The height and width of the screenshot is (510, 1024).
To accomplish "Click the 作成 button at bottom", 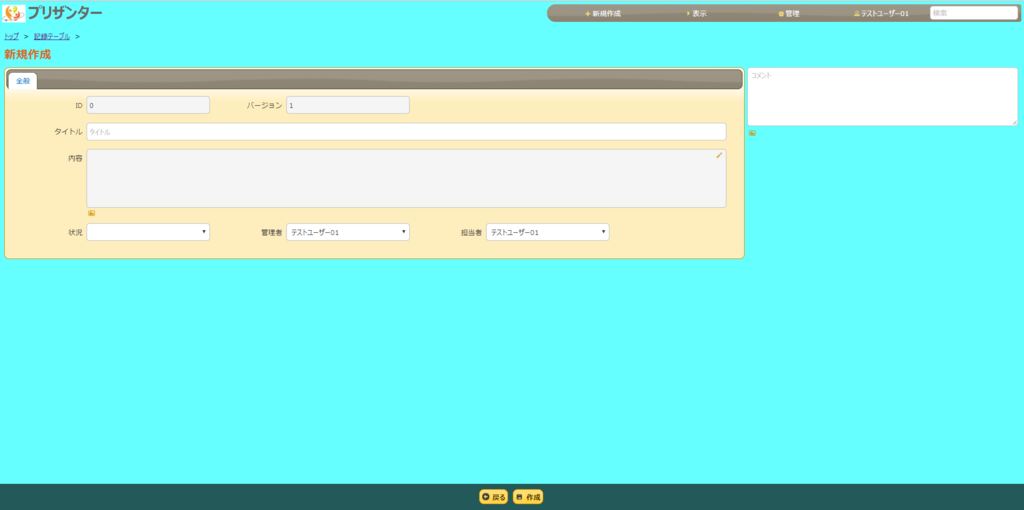I will point(528,497).
